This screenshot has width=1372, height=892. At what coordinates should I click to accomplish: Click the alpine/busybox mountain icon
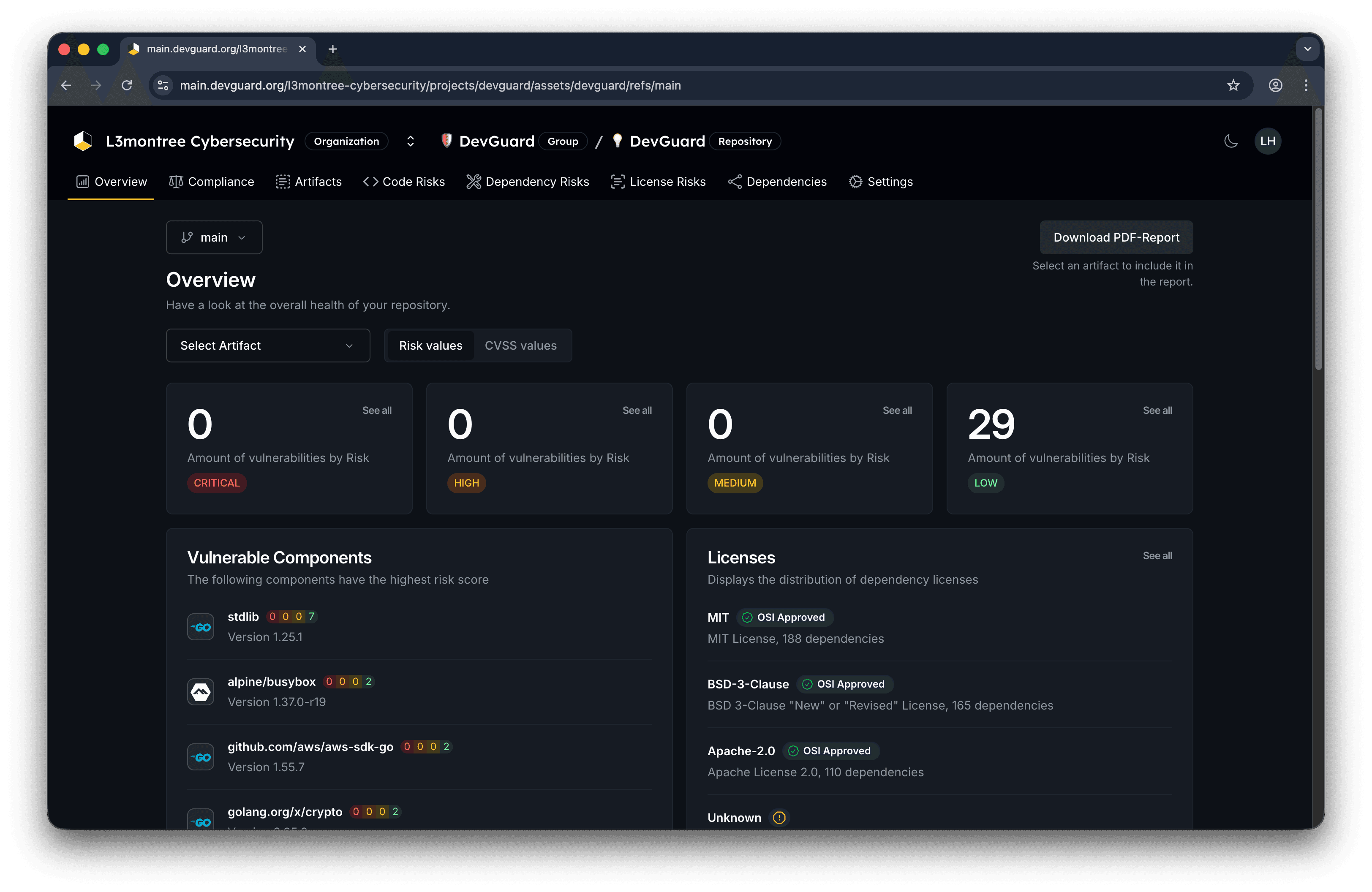coord(200,691)
